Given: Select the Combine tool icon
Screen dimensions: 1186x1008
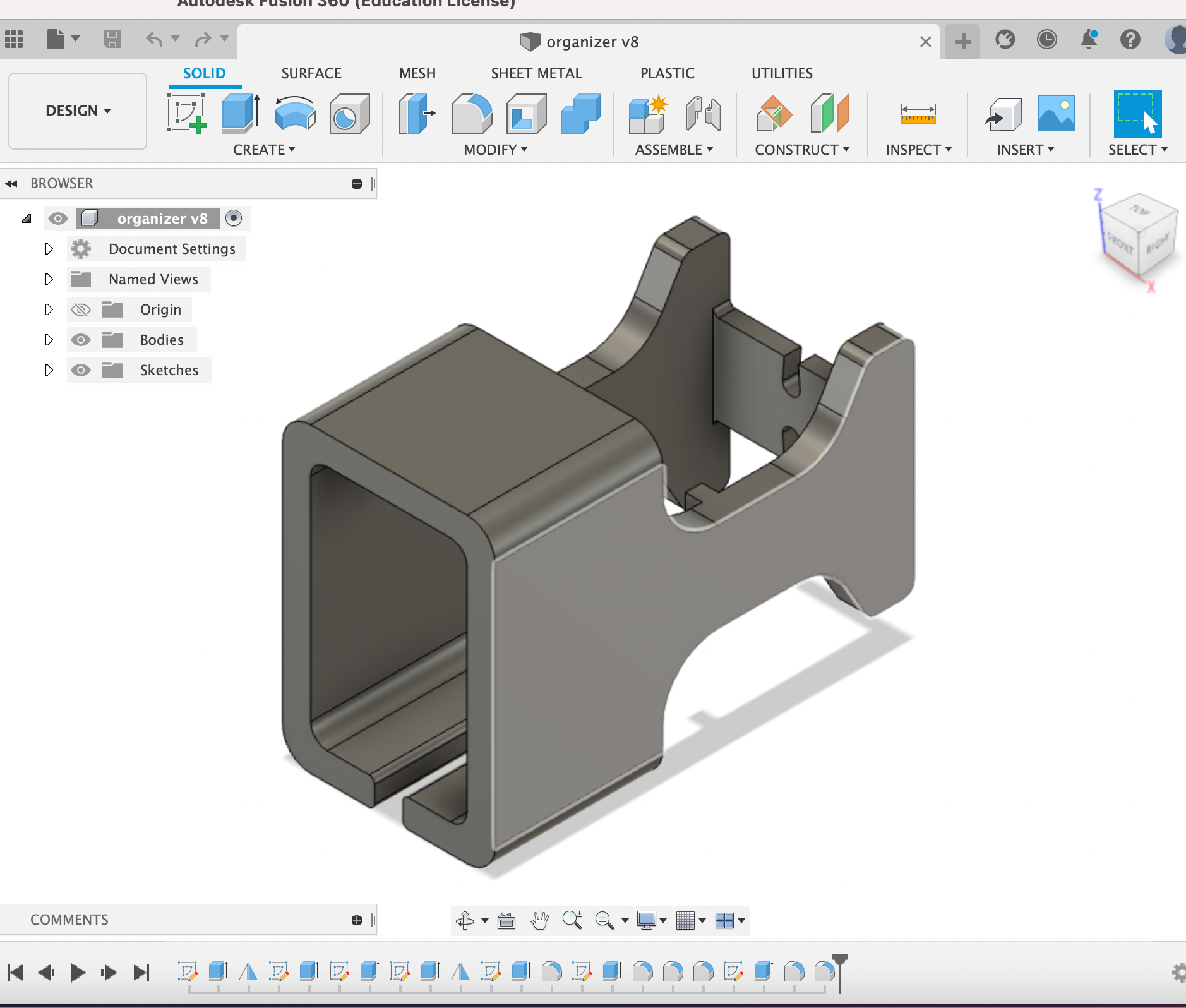Looking at the screenshot, I should pyautogui.click(x=580, y=114).
